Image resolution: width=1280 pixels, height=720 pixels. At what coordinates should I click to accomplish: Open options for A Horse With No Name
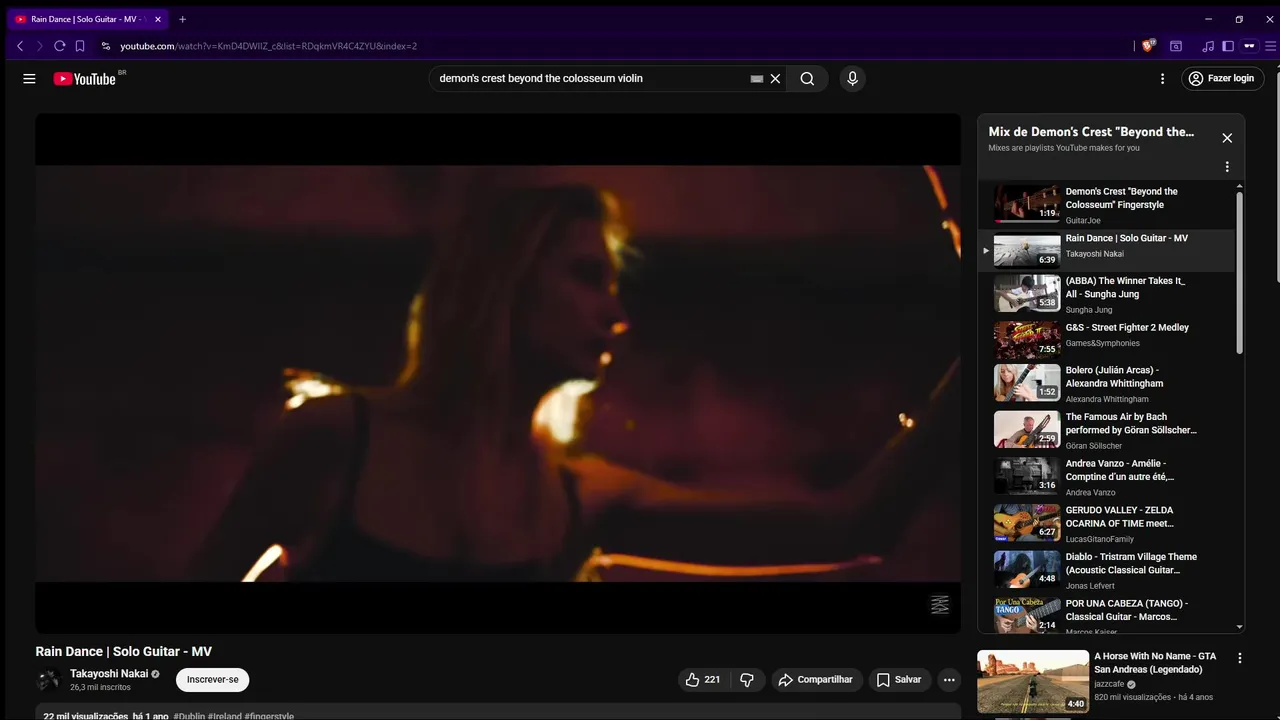pos(1239,658)
